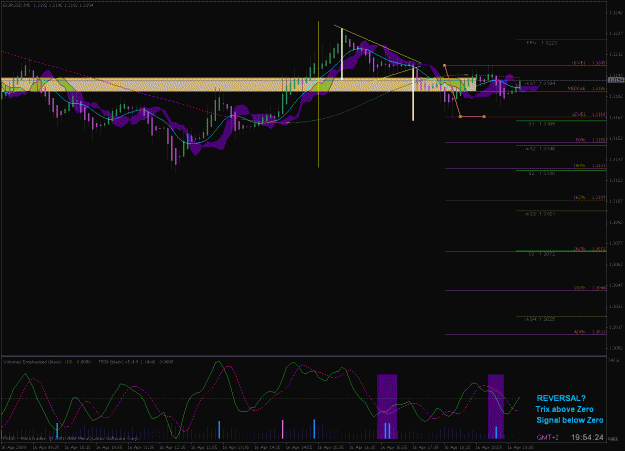Screen dimensions: 625x451
Task: Click the MIDDLE level label
Action: [x=587, y=88]
